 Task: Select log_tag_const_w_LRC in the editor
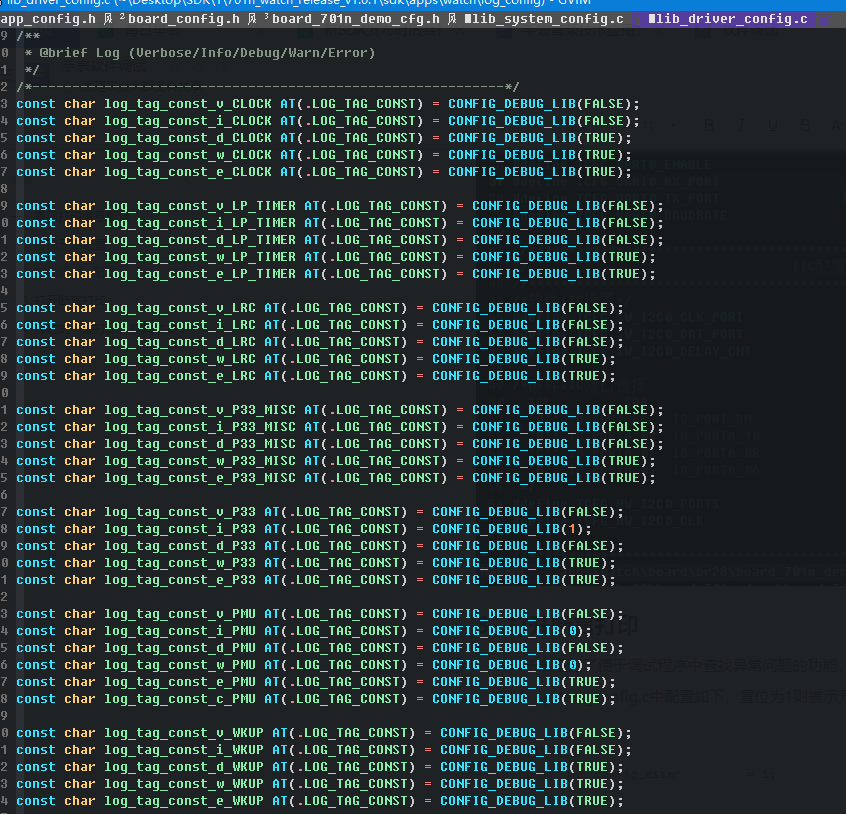coord(180,359)
